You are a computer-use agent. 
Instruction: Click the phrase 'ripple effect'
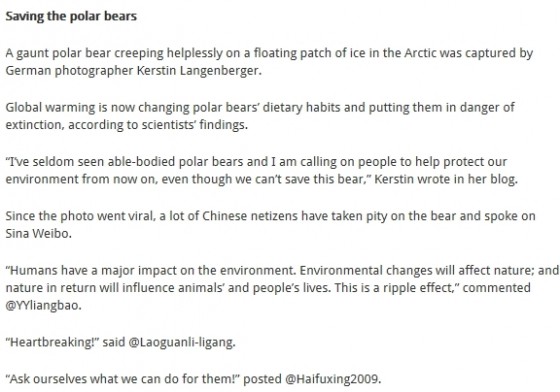(418, 288)
